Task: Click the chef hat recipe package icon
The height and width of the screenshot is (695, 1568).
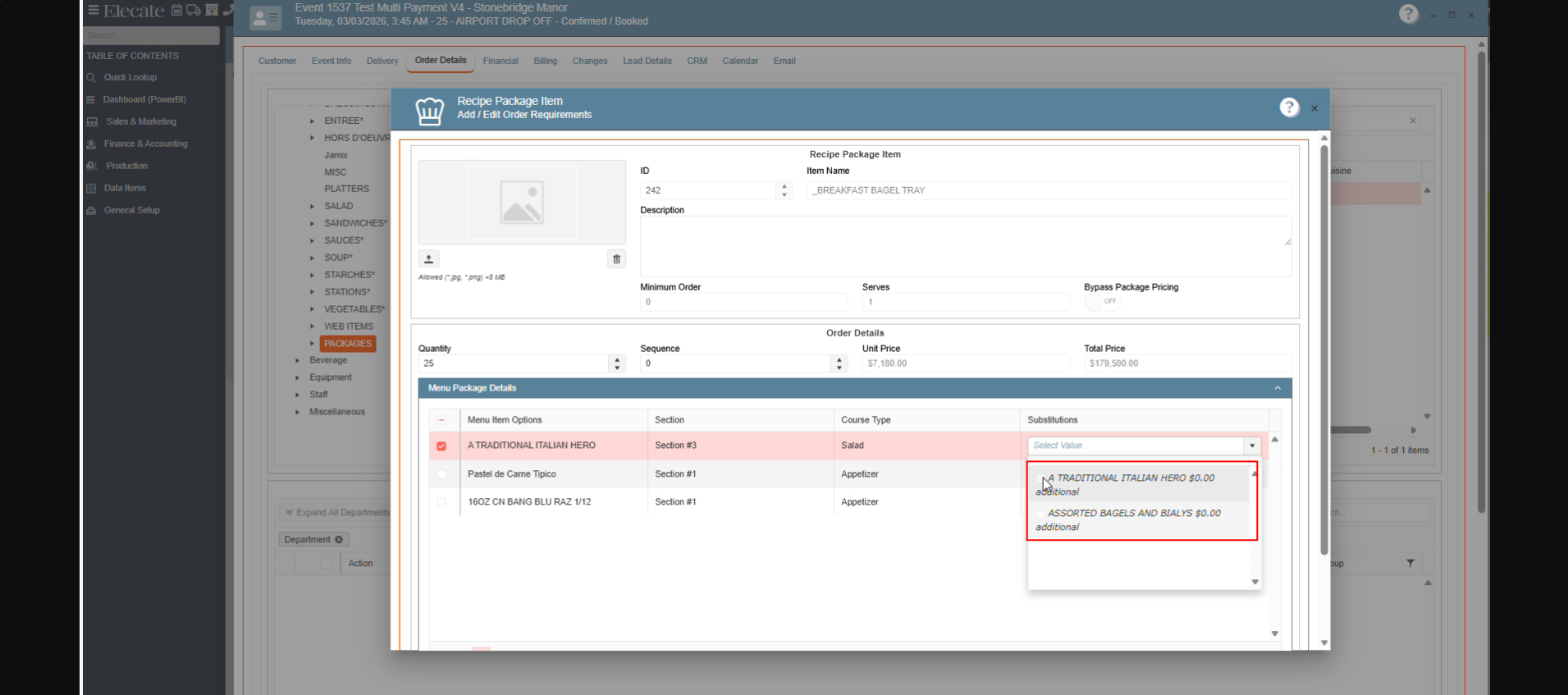Action: pos(429,110)
